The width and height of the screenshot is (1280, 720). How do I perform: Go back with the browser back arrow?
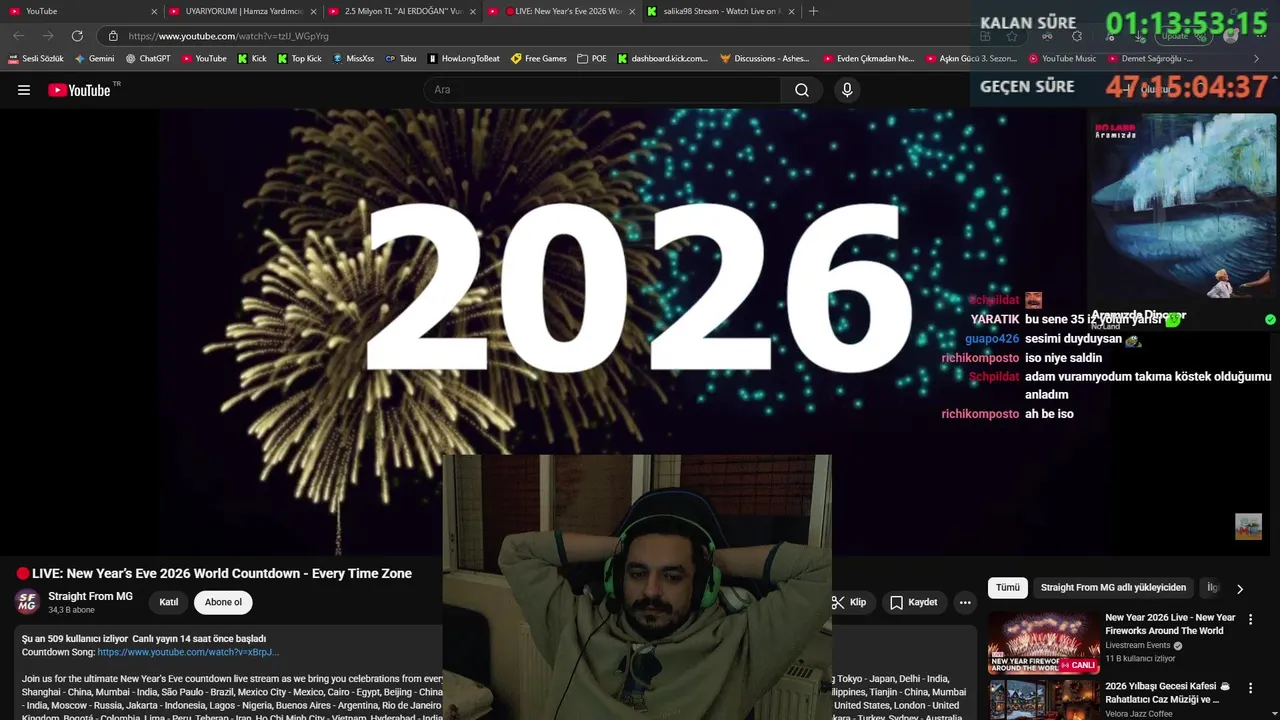coord(18,36)
